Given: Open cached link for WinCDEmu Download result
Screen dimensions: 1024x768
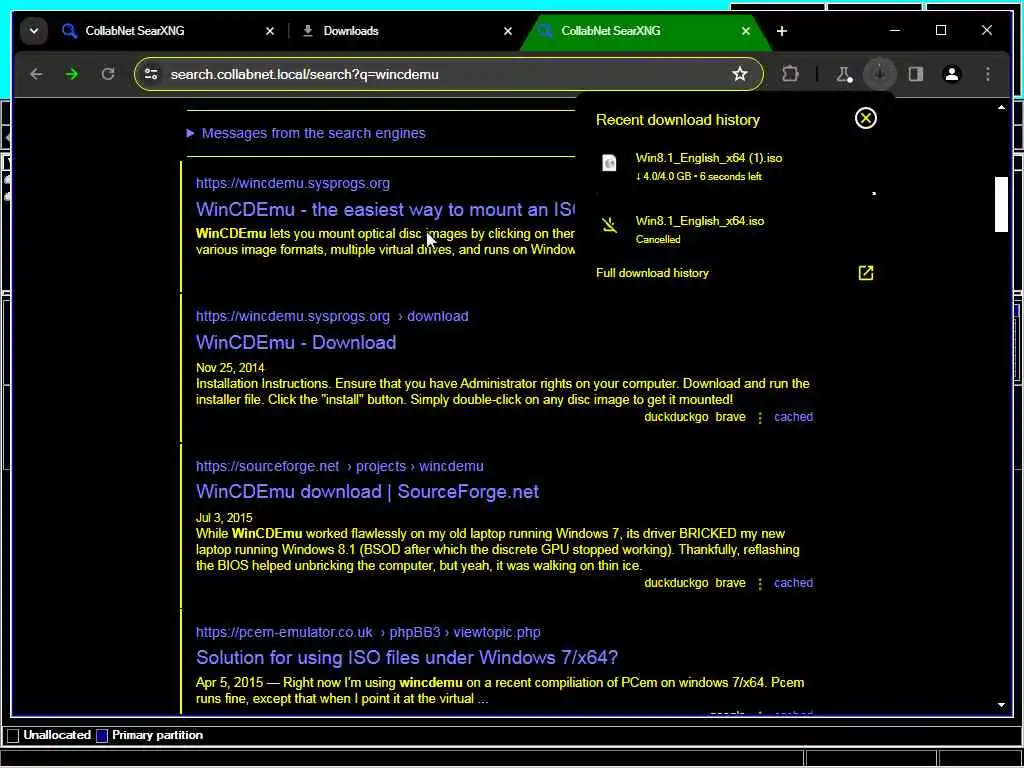Looking at the screenshot, I should tap(793, 417).
